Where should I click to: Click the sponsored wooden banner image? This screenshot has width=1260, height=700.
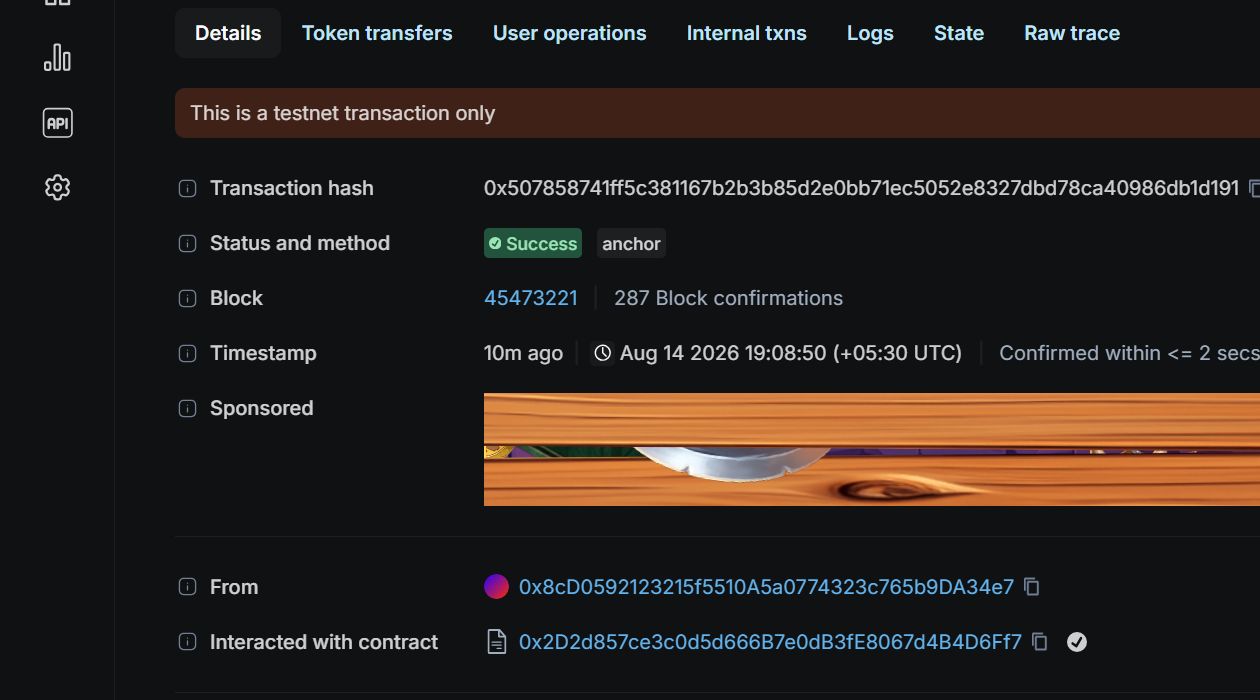872,449
